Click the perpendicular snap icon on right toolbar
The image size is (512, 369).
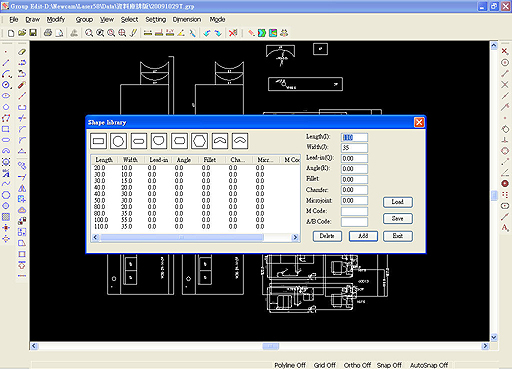[x=505, y=140]
